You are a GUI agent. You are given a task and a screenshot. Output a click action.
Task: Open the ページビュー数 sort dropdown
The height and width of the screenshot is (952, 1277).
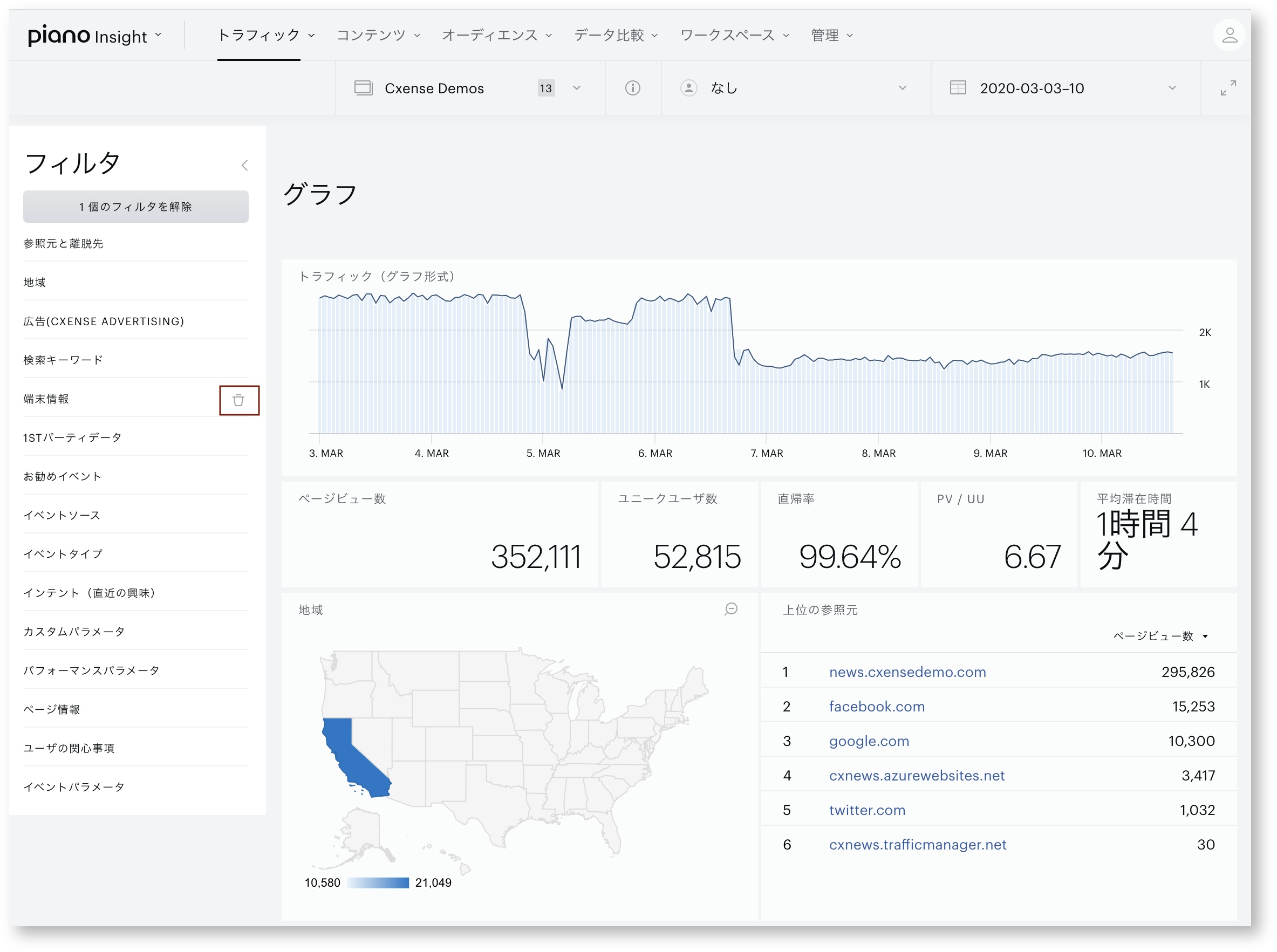[1160, 635]
